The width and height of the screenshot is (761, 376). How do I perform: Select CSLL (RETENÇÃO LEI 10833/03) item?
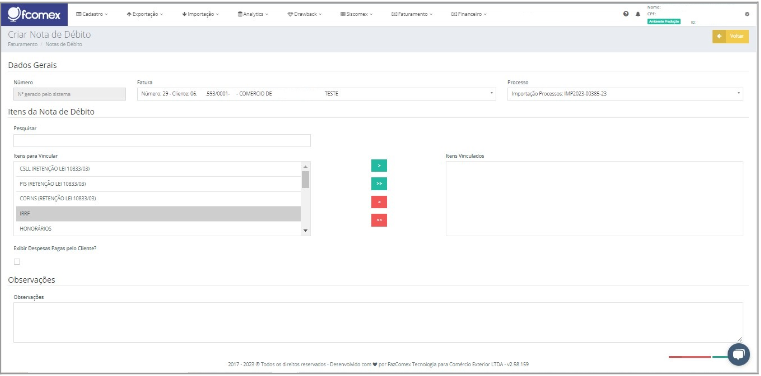pos(158,169)
